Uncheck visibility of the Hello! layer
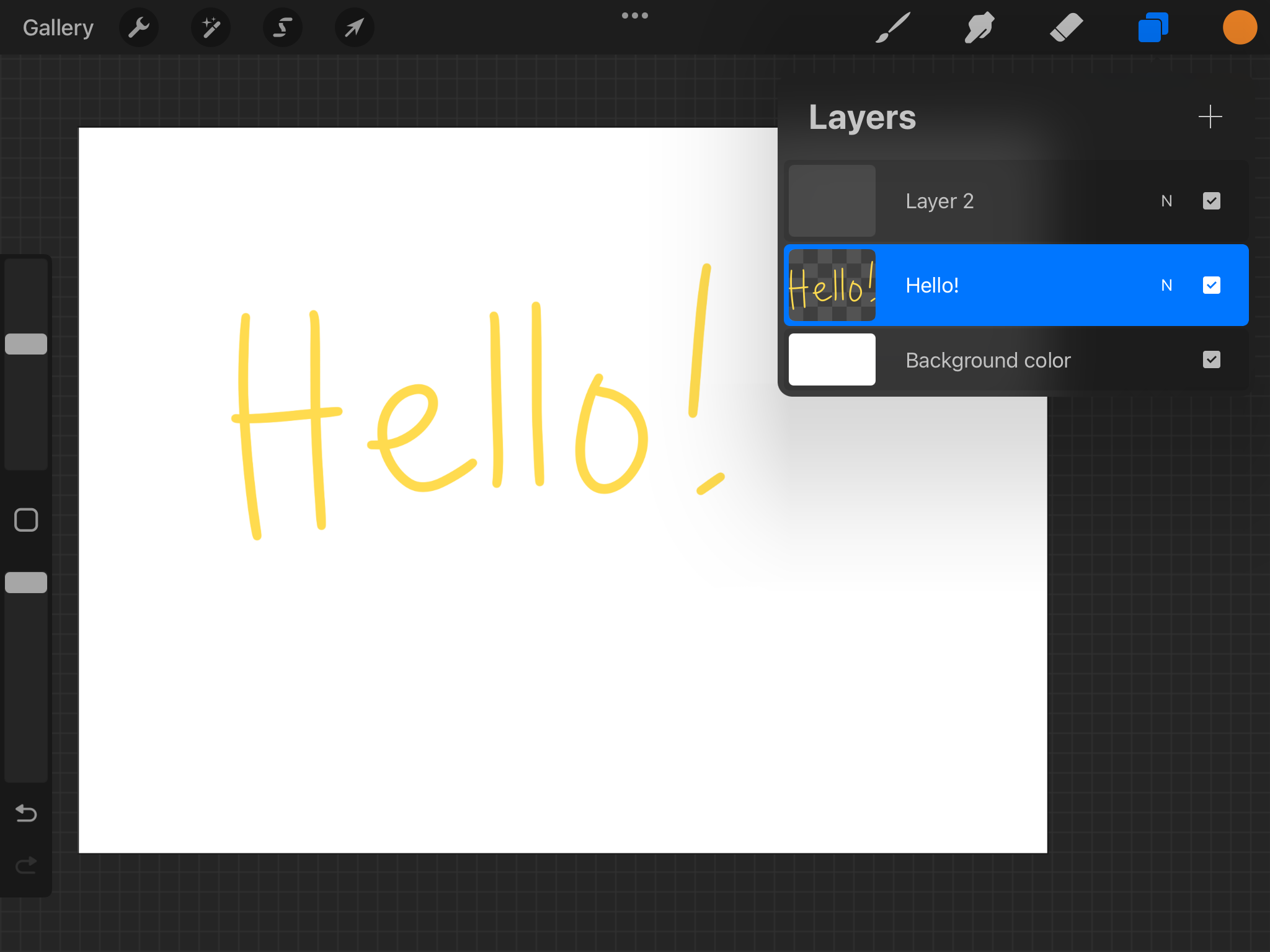This screenshot has height=952, width=1270. [x=1211, y=285]
